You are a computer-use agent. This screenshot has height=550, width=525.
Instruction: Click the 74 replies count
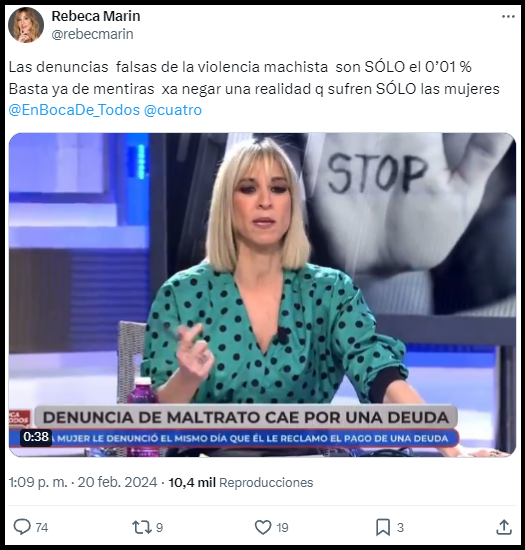pyautogui.click(x=42, y=528)
